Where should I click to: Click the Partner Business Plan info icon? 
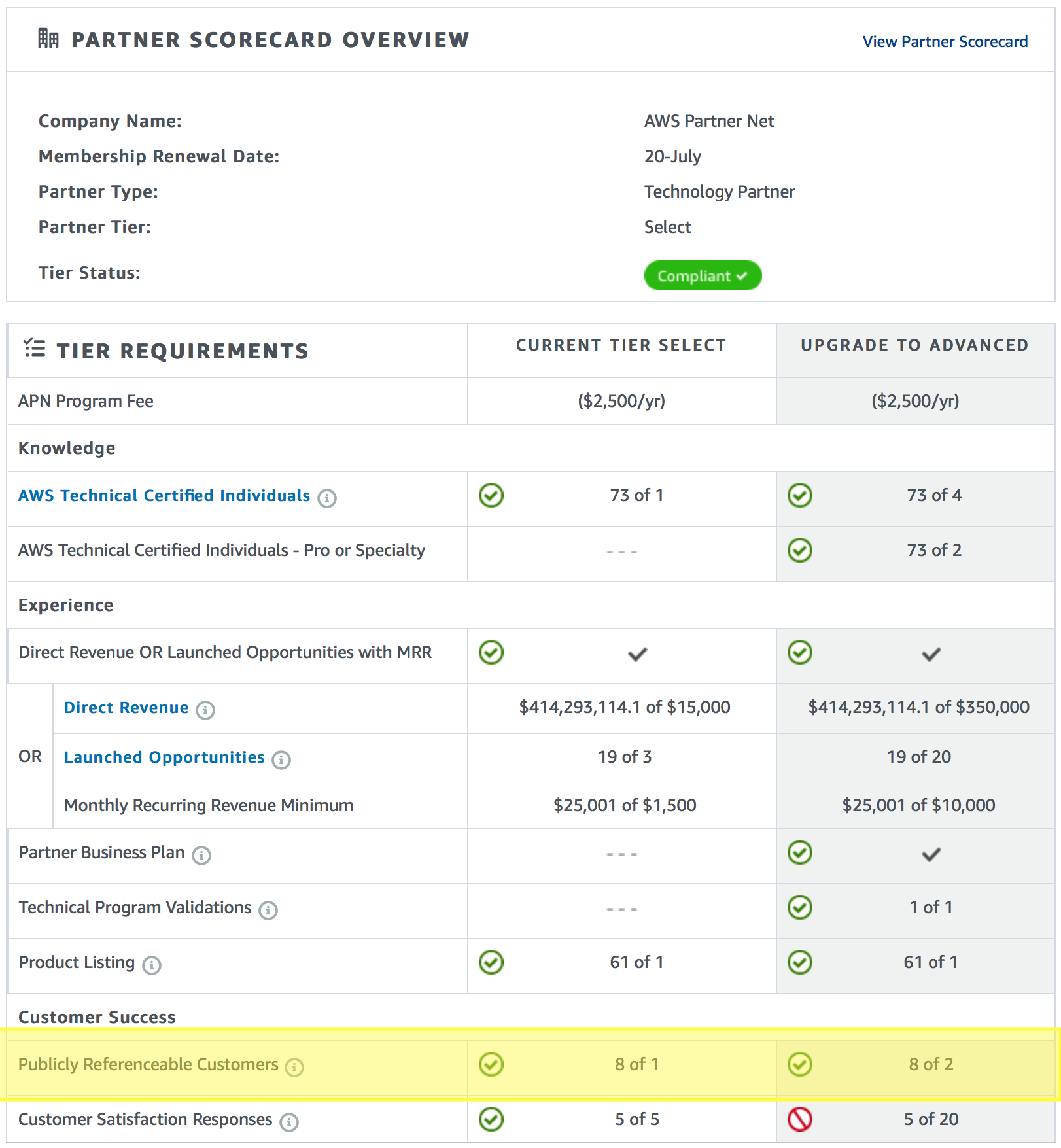201,855
